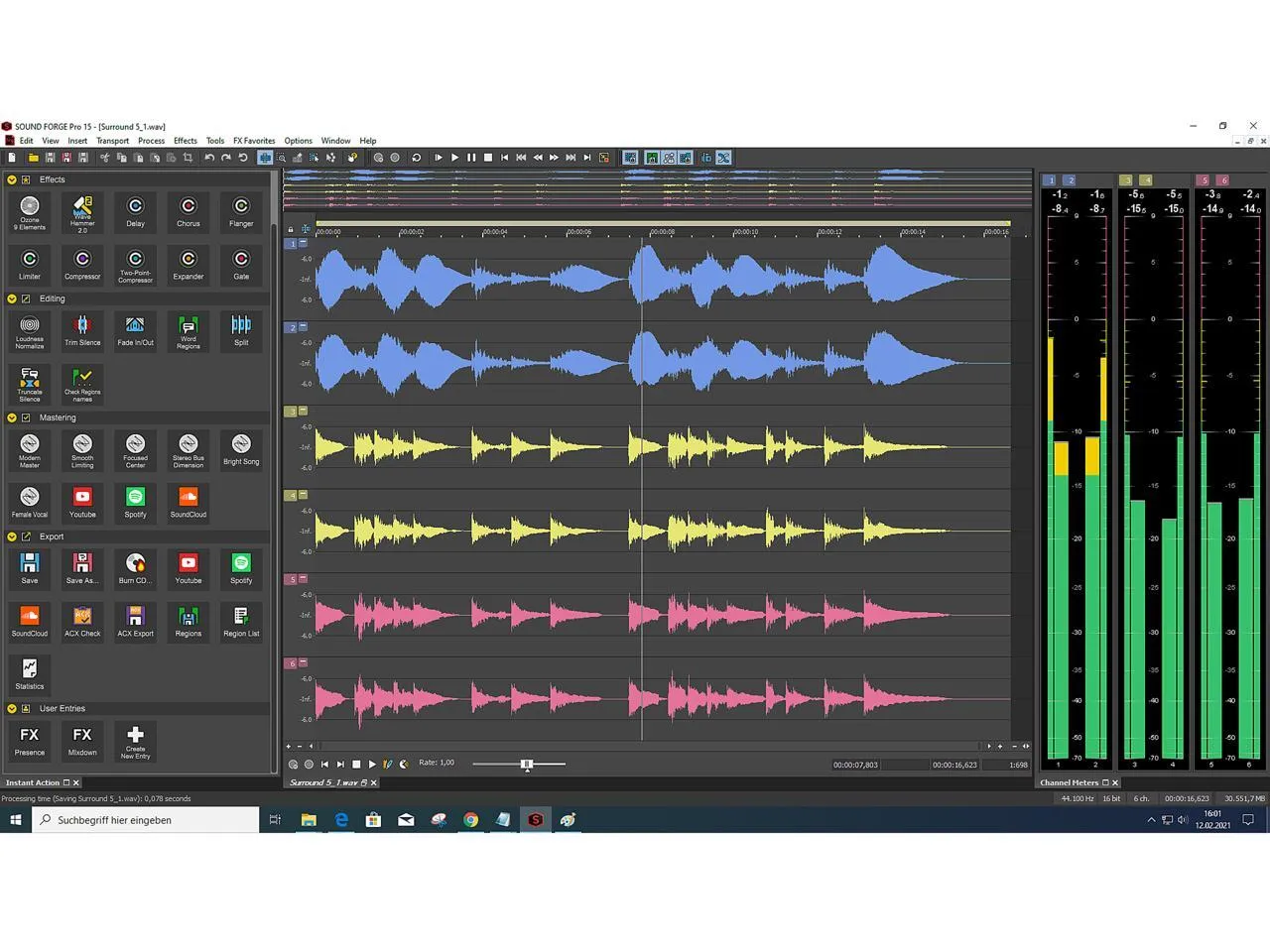This screenshot has width=1270, height=952.
Task: Open the Statistics action
Action: coord(30,673)
